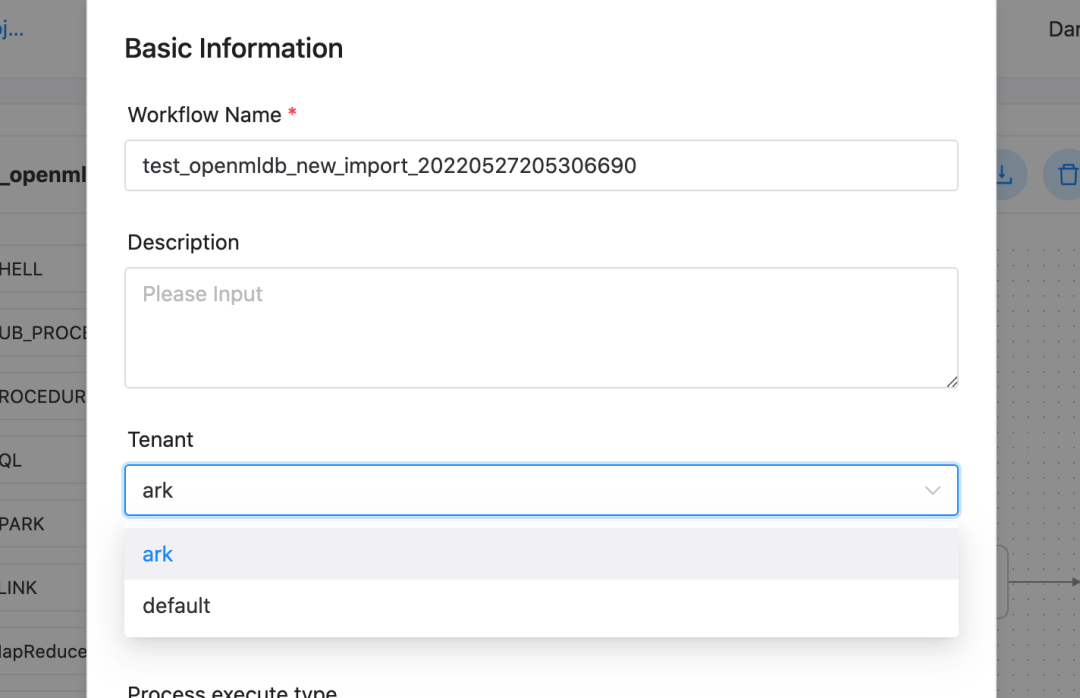
Task: Select the ark tenant option
Action: click(x=541, y=554)
